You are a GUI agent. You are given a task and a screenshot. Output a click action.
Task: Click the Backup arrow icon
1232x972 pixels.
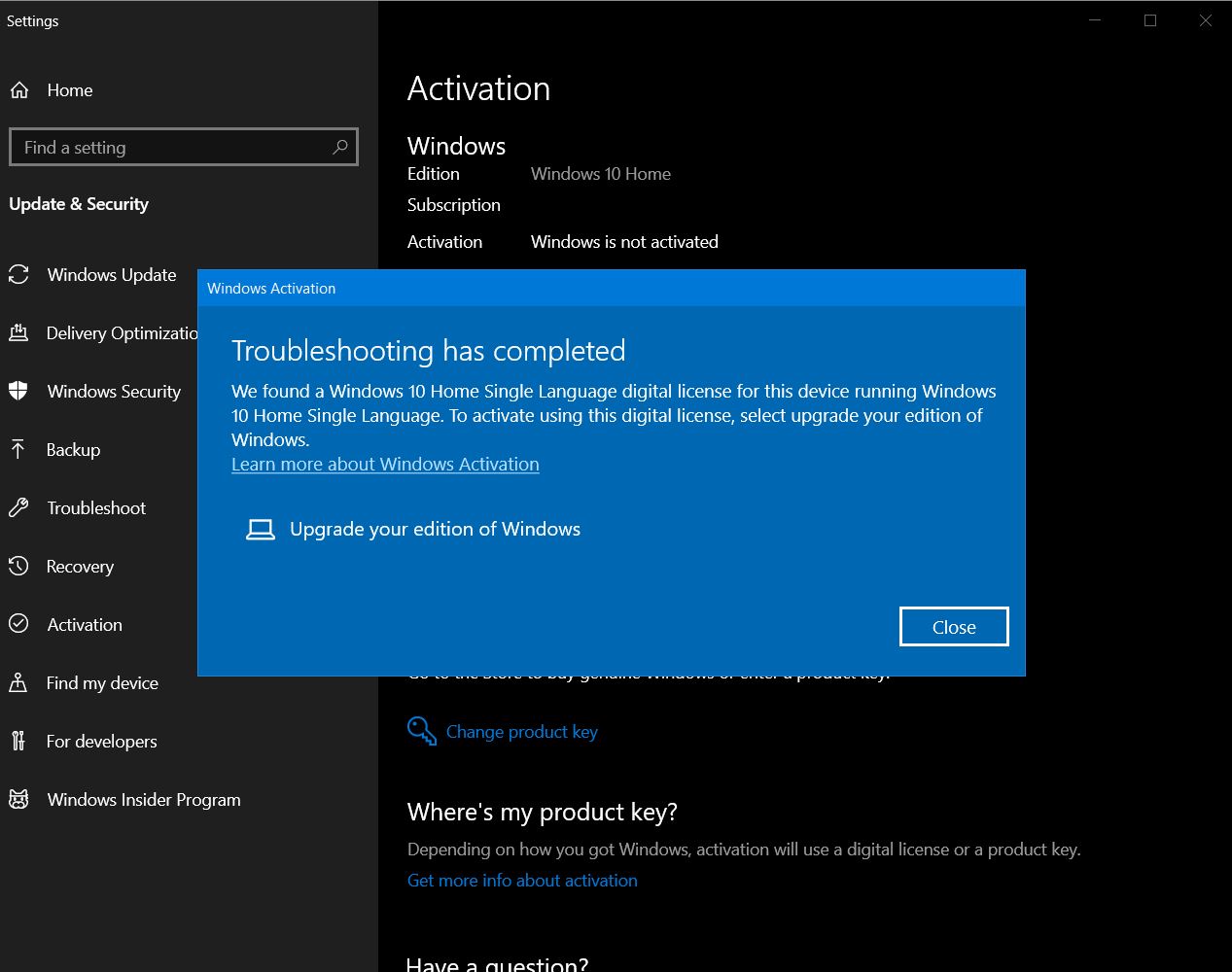[18, 449]
